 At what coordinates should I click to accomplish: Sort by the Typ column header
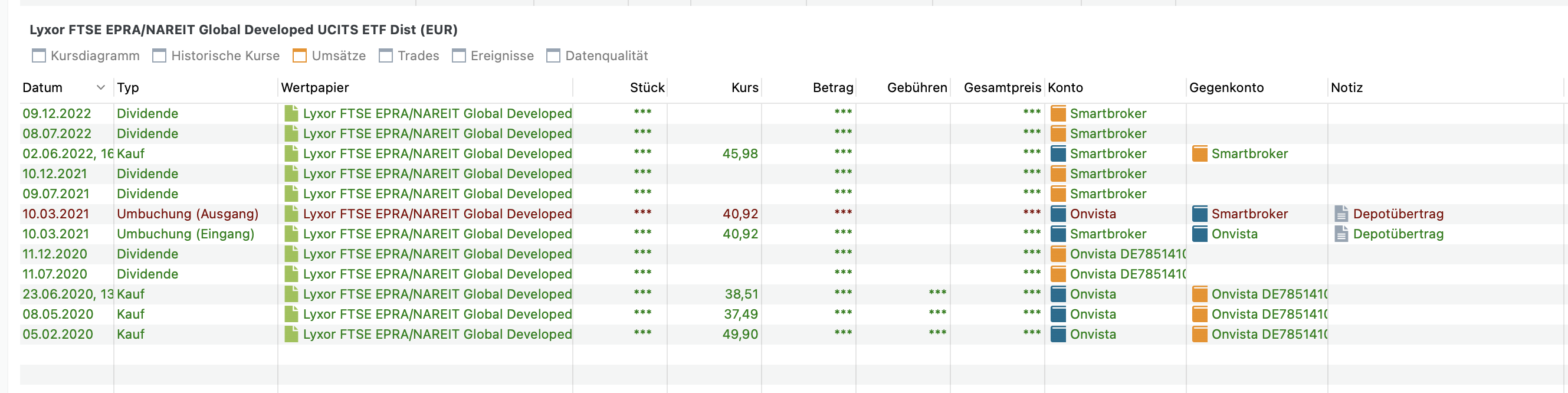[x=128, y=88]
